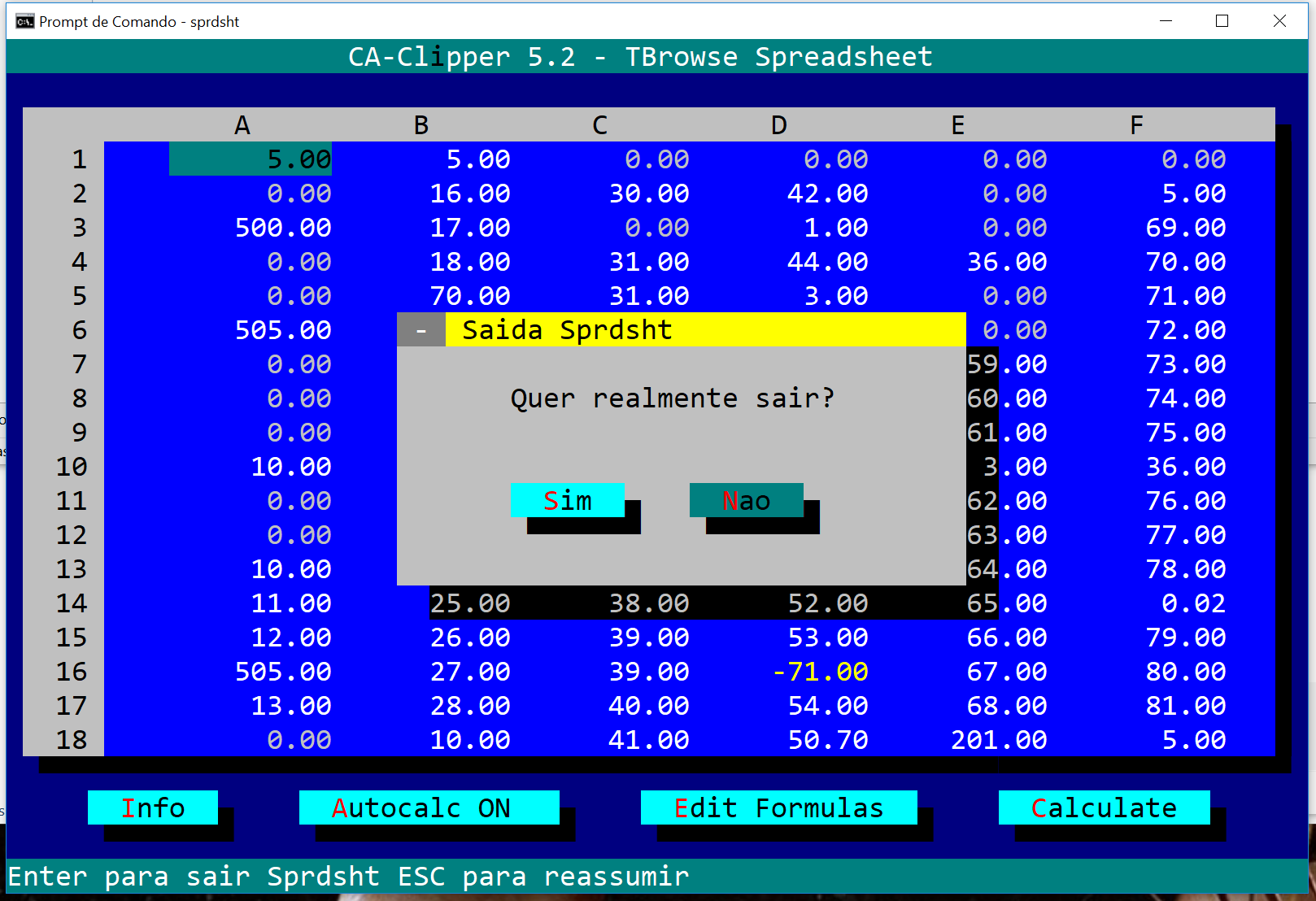Click cell F13 with value 78.00

1186,568
